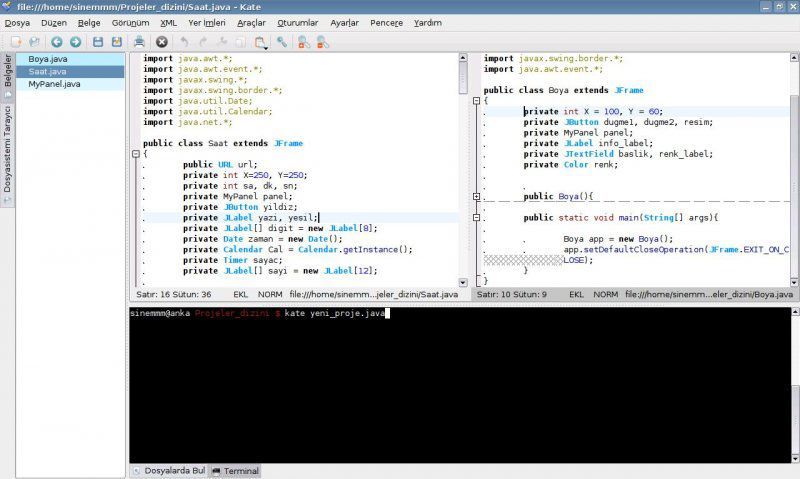Select Boya.java in the document list
Image resolution: width=800 pixels, height=479 pixels.
[x=47, y=59]
